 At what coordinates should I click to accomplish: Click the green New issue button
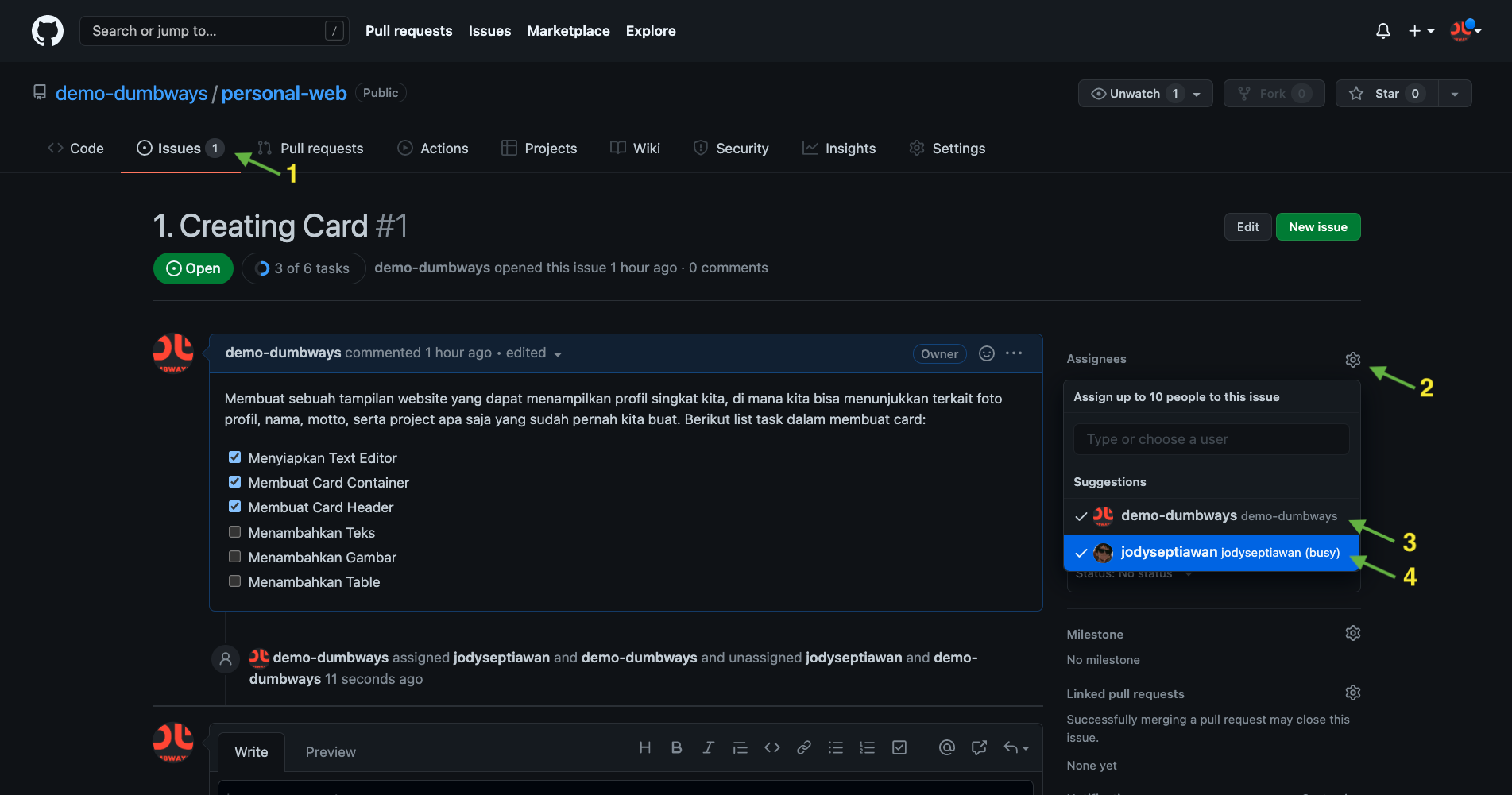click(1317, 227)
